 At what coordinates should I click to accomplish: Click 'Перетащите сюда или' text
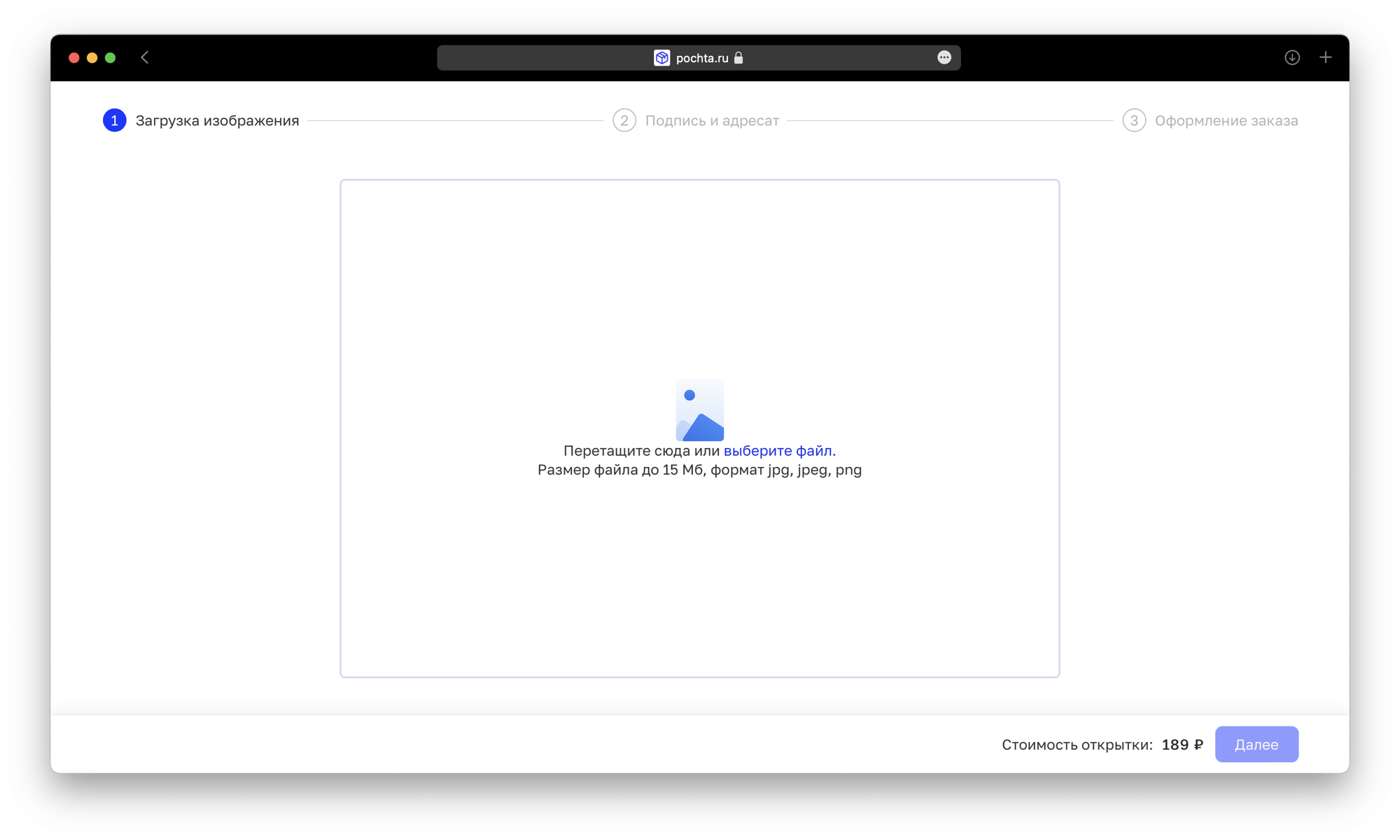641,451
